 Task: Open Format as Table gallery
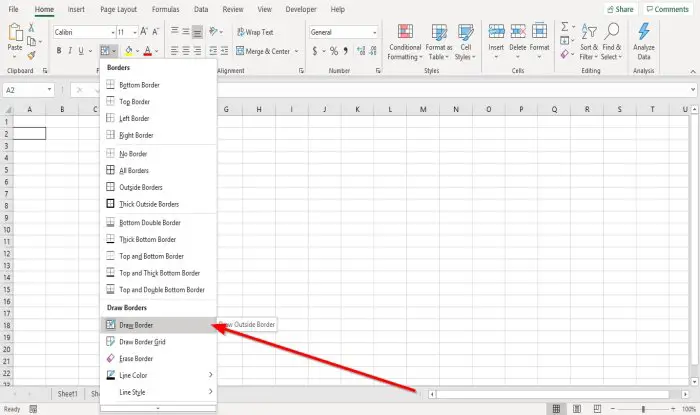439,42
